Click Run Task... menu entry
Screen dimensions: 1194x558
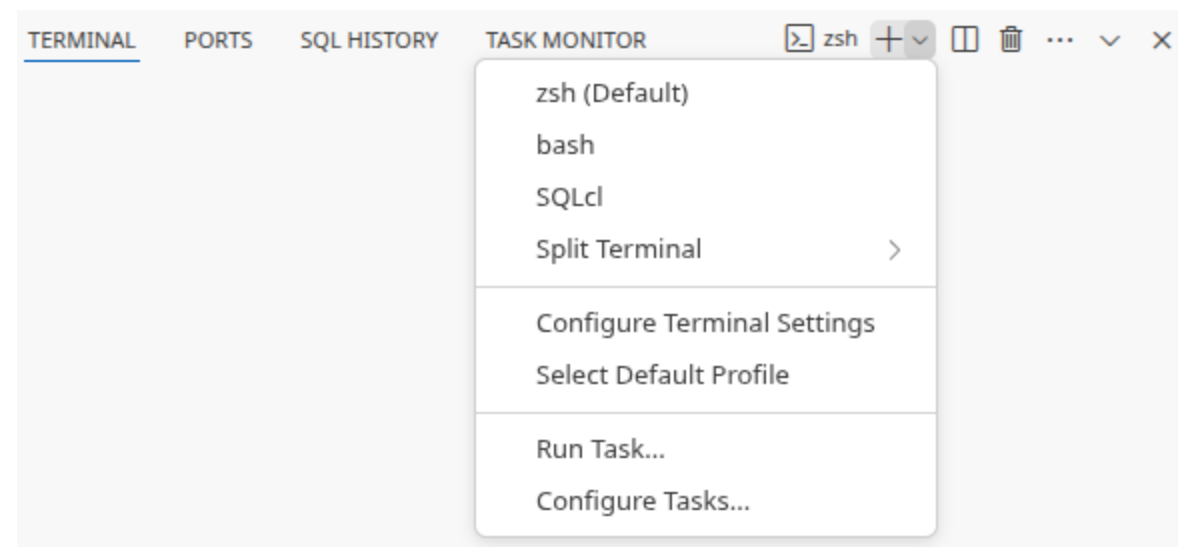(600, 449)
